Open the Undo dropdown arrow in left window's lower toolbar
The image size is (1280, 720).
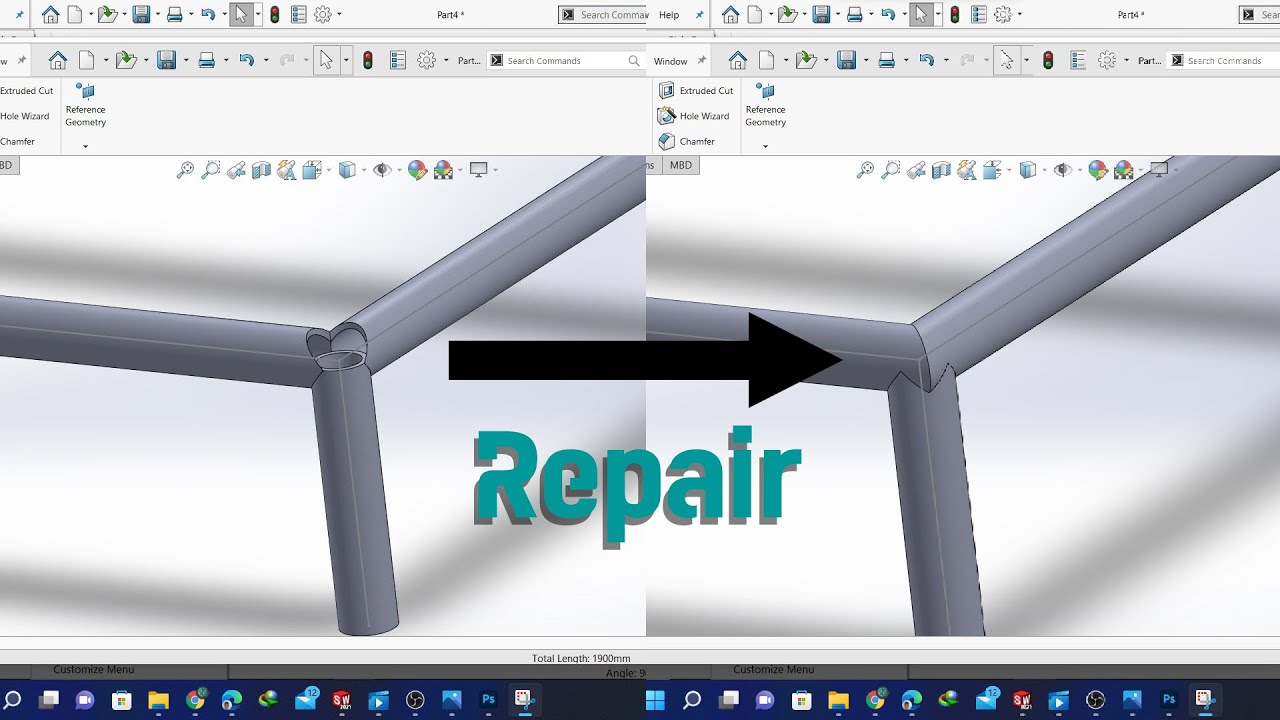[x=266, y=61]
